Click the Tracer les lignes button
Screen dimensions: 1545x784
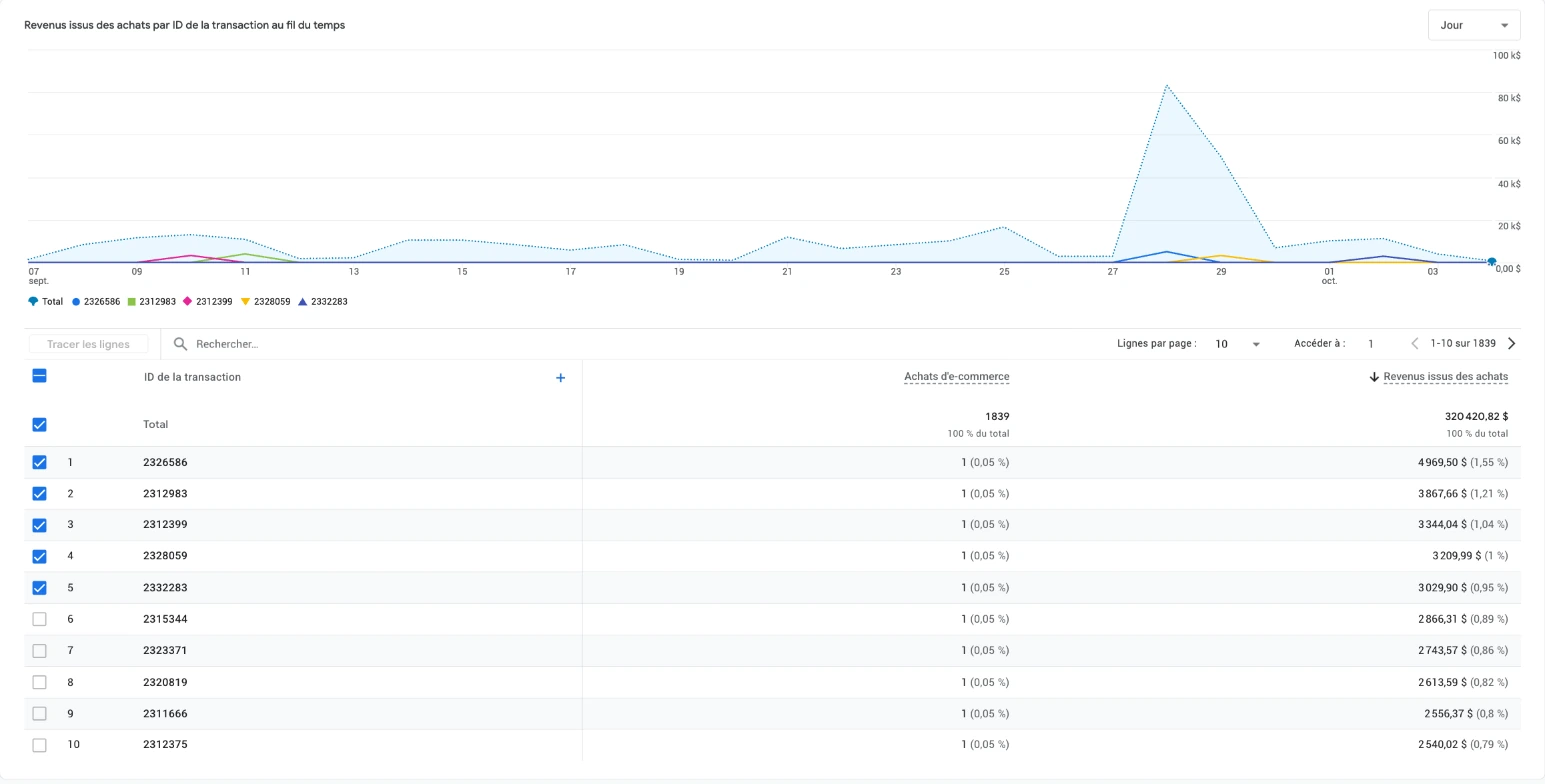pyautogui.click(x=88, y=344)
